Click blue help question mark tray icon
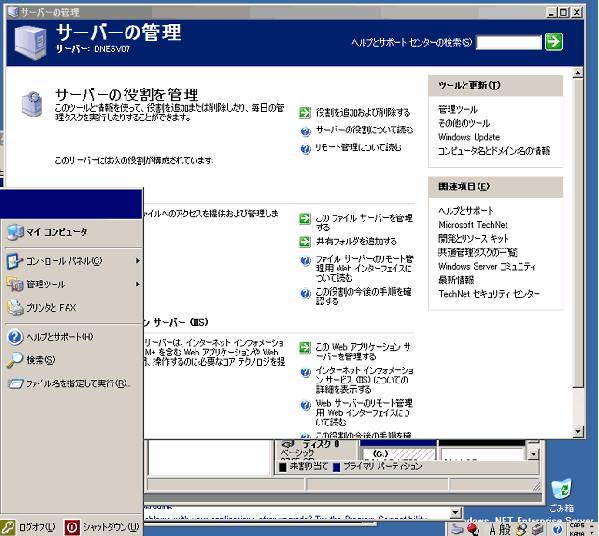The width and height of the screenshot is (599, 536). [x=557, y=529]
